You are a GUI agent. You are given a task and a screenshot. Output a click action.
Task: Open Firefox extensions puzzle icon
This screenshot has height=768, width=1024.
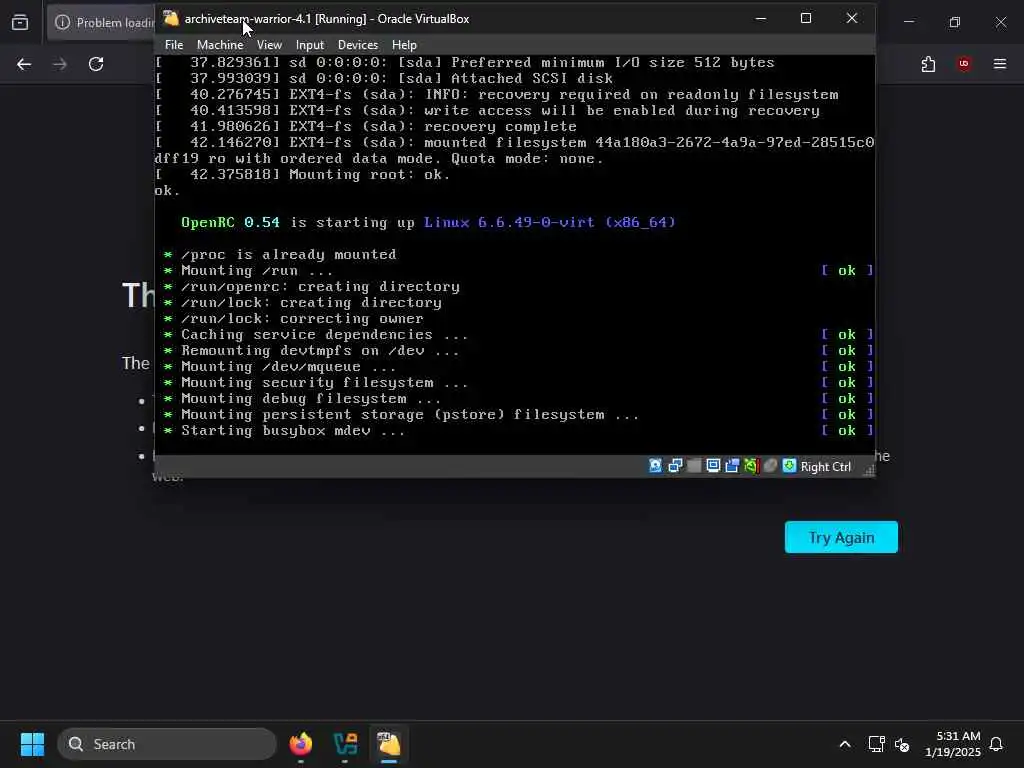coord(928,64)
